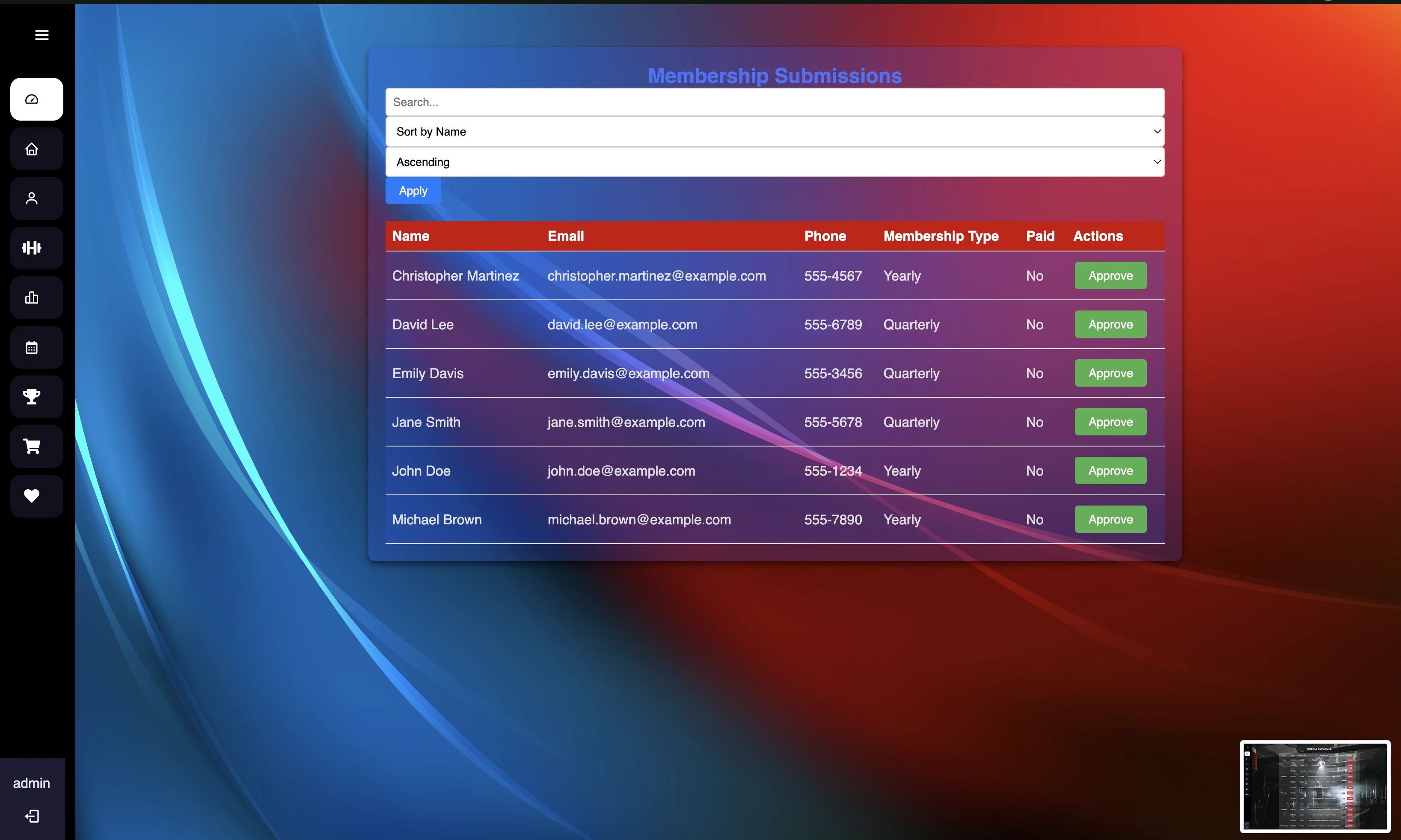Open the Sort by Name dropdown
The width and height of the screenshot is (1401, 840).
click(x=775, y=131)
